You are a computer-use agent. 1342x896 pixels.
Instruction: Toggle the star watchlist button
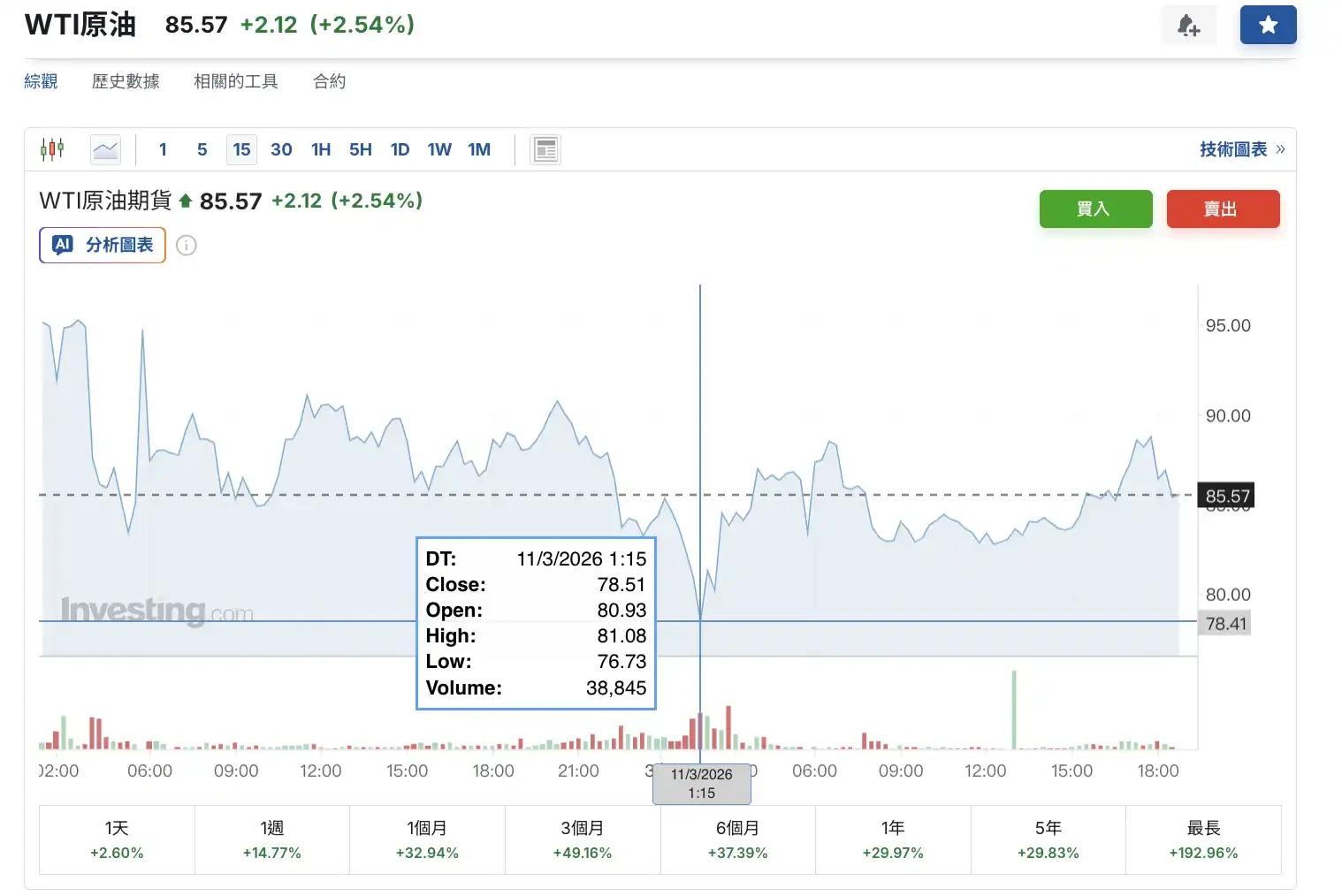[x=1268, y=25]
